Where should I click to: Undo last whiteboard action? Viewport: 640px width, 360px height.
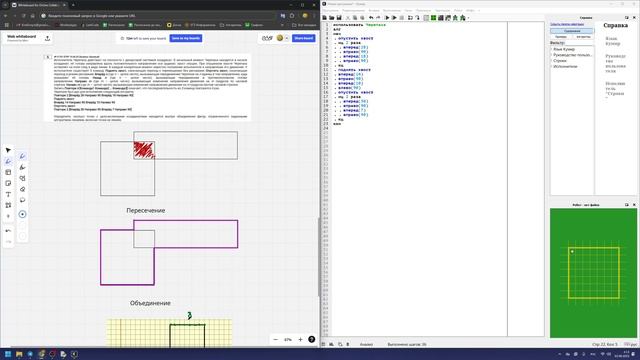[8, 231]
